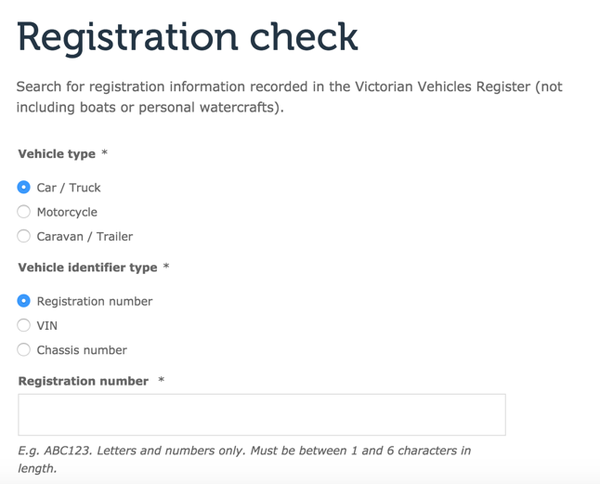Select the Registration number radio button
The height and width of the screenshot is (484, 600).
25,301
